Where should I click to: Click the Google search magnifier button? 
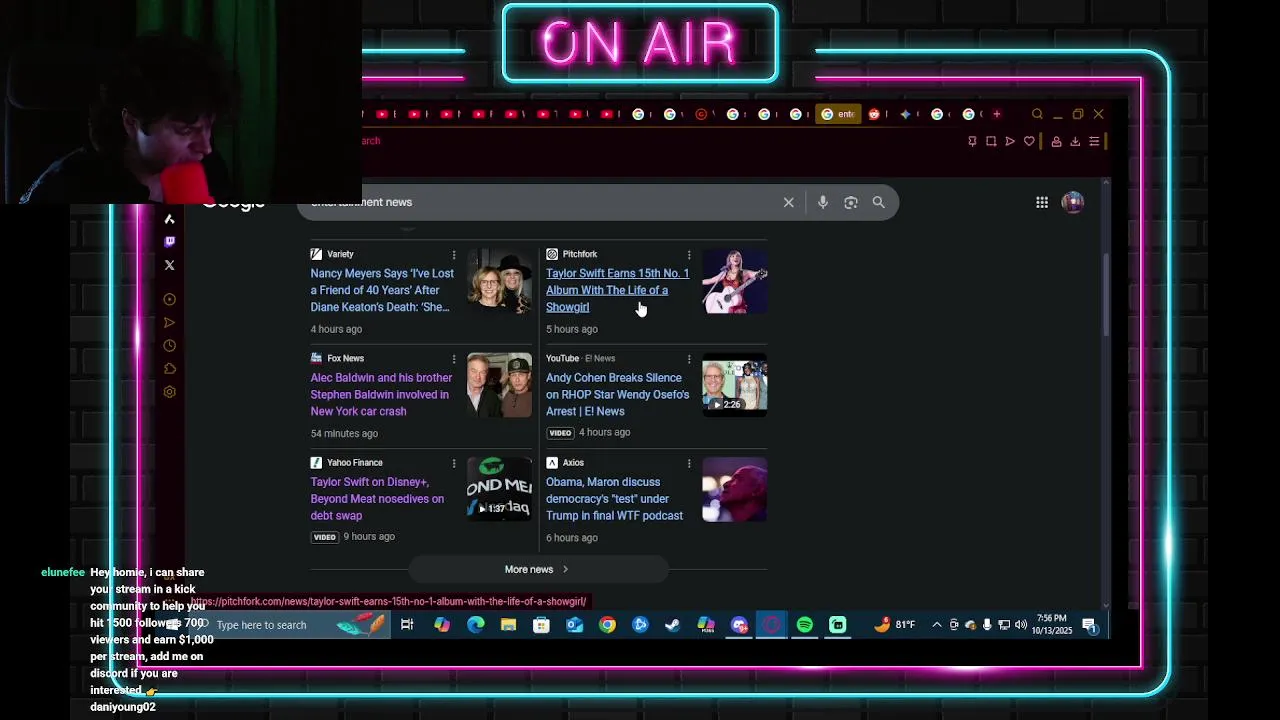click(878, 202)
